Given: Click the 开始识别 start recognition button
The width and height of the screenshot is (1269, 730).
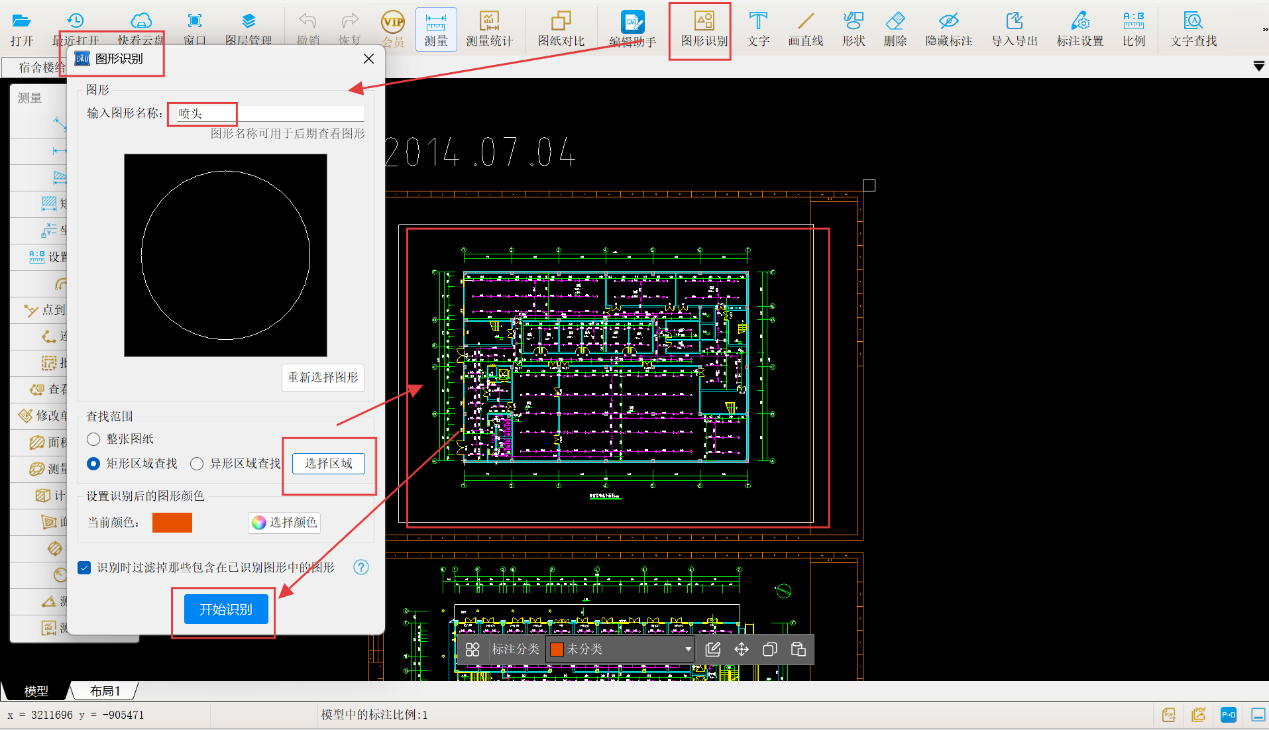Looking at the screenshot, I should tap(226, 609).
